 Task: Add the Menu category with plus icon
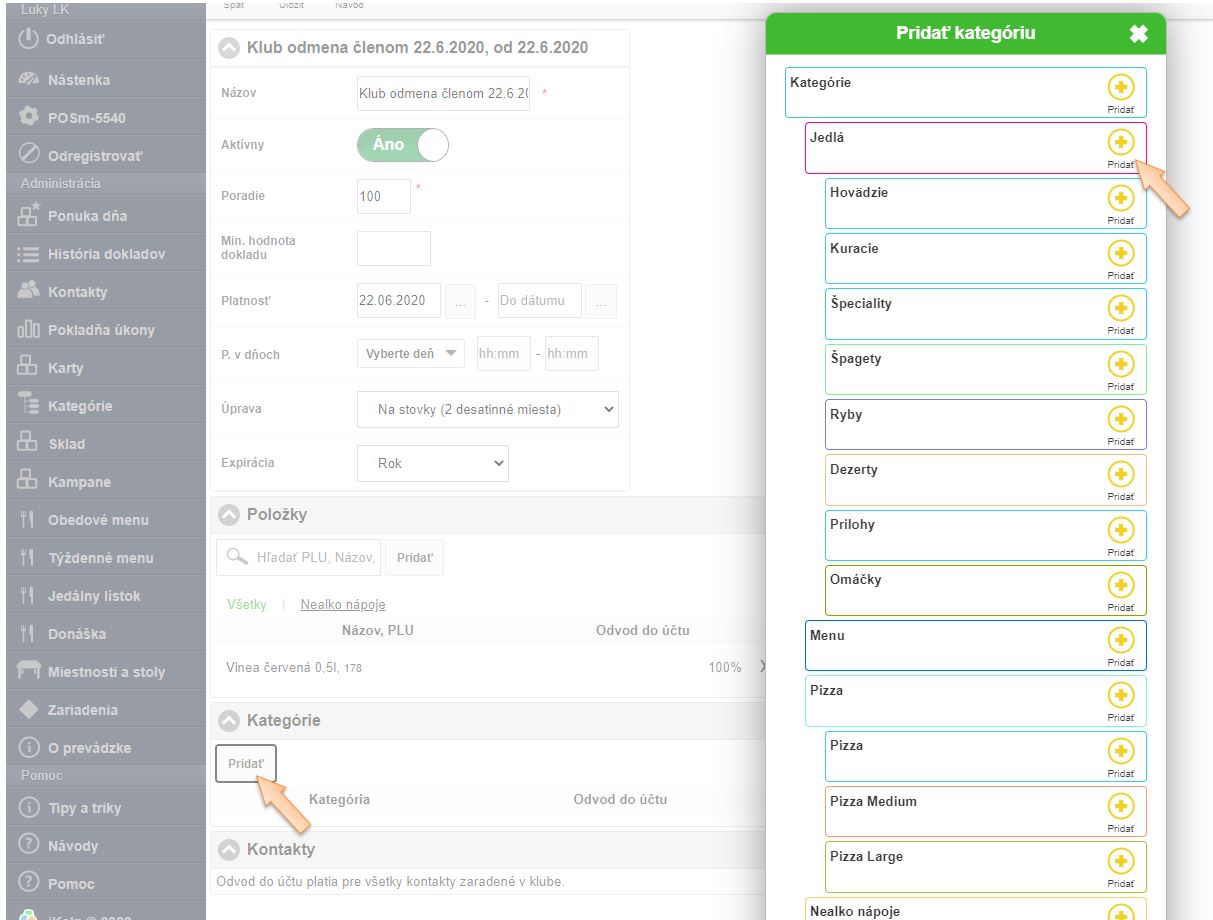point(1120,640)
